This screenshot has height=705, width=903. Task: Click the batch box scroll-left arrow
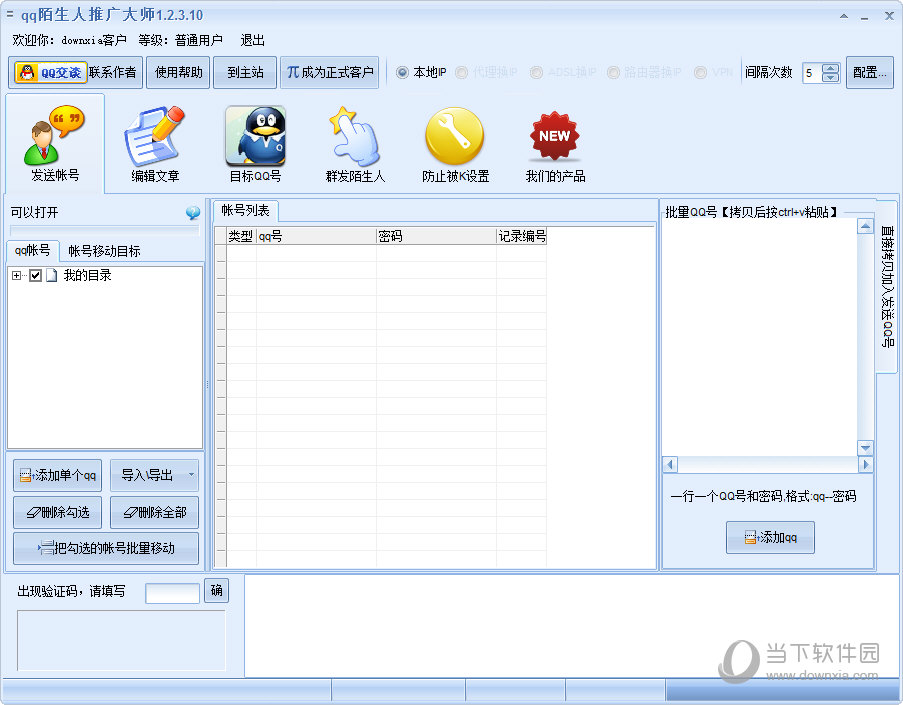point(670,464)
